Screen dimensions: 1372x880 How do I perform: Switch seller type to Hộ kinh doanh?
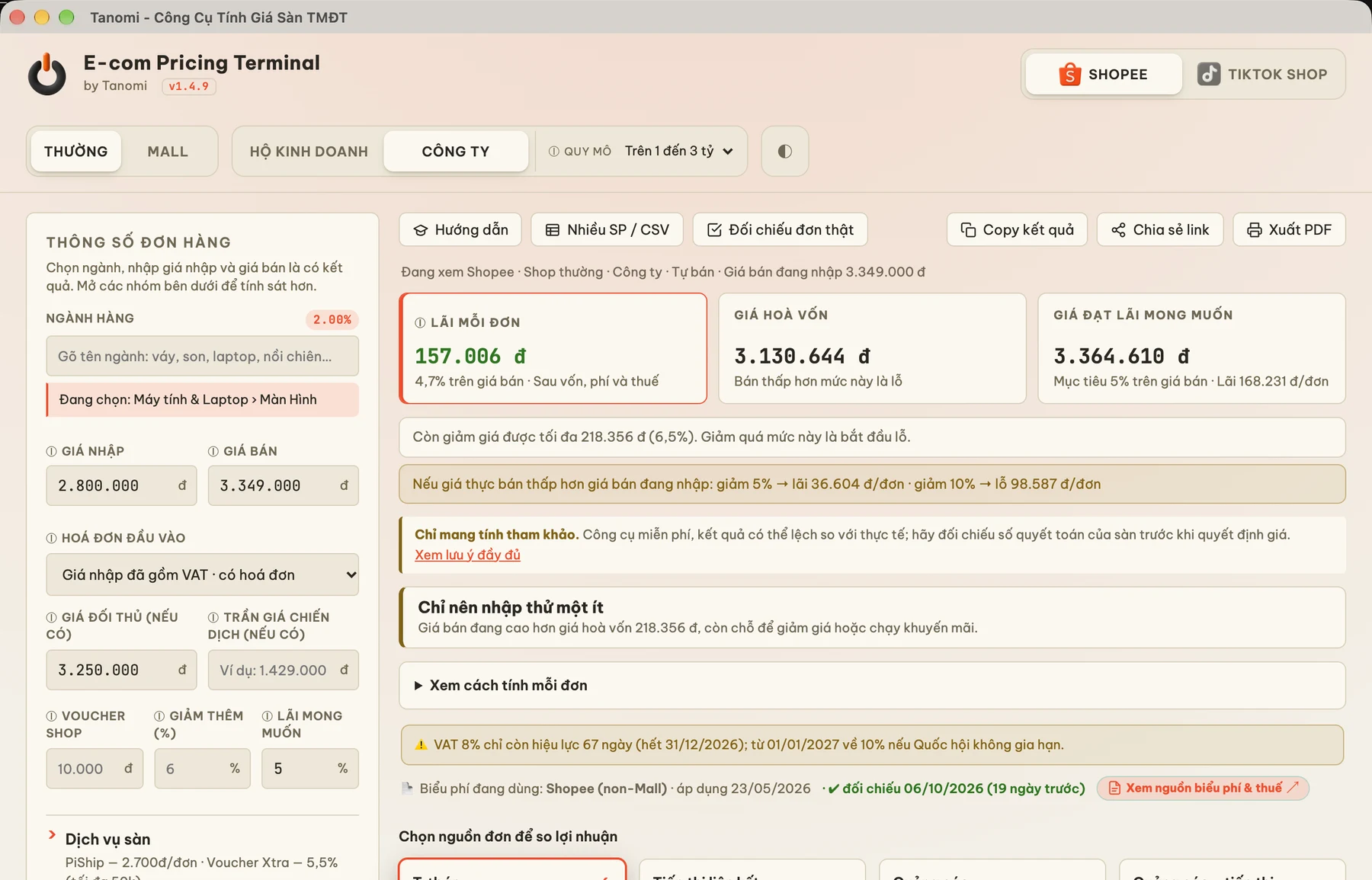point(309,151)
